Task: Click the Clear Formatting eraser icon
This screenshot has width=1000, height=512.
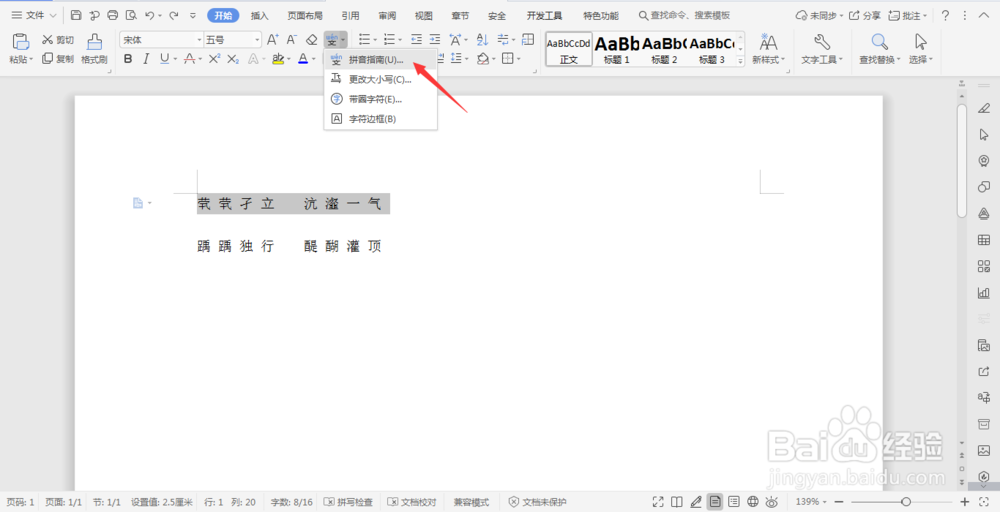Action: click(x=311, y=40)
